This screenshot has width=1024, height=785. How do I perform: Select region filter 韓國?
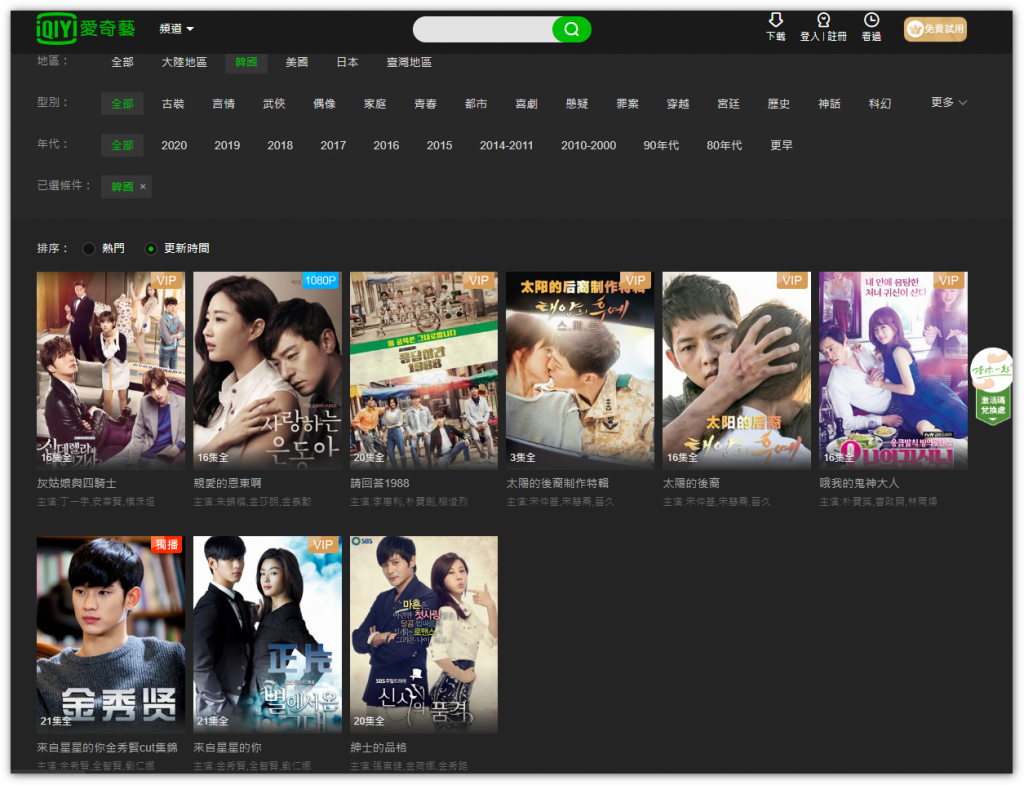click(246, 62)
